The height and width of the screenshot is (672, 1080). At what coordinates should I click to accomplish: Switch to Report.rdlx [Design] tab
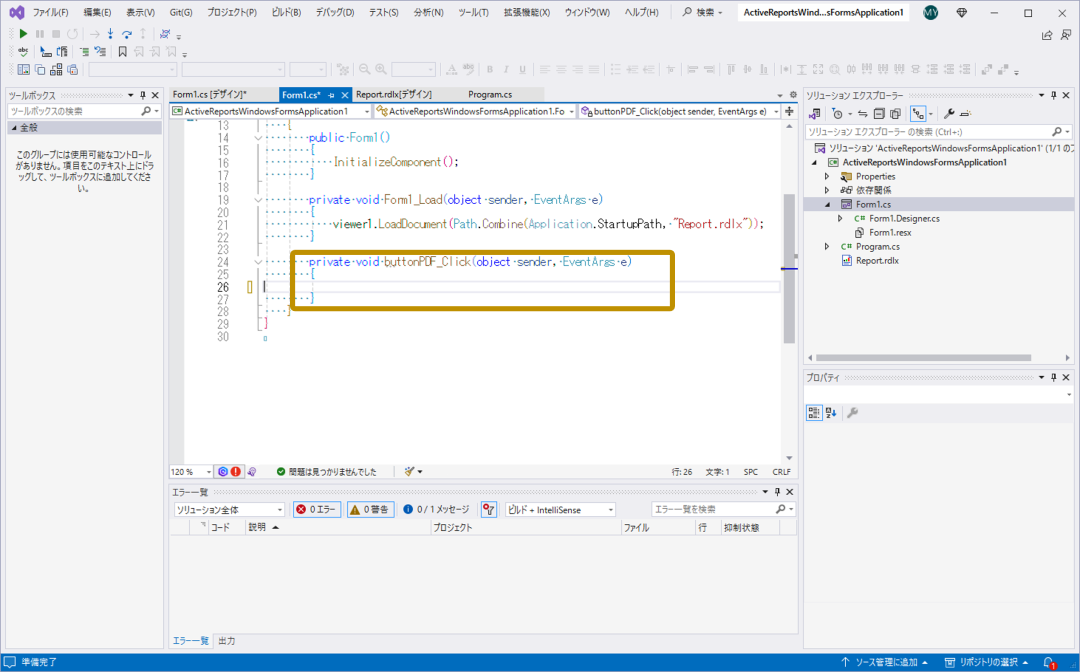point(394,94)
